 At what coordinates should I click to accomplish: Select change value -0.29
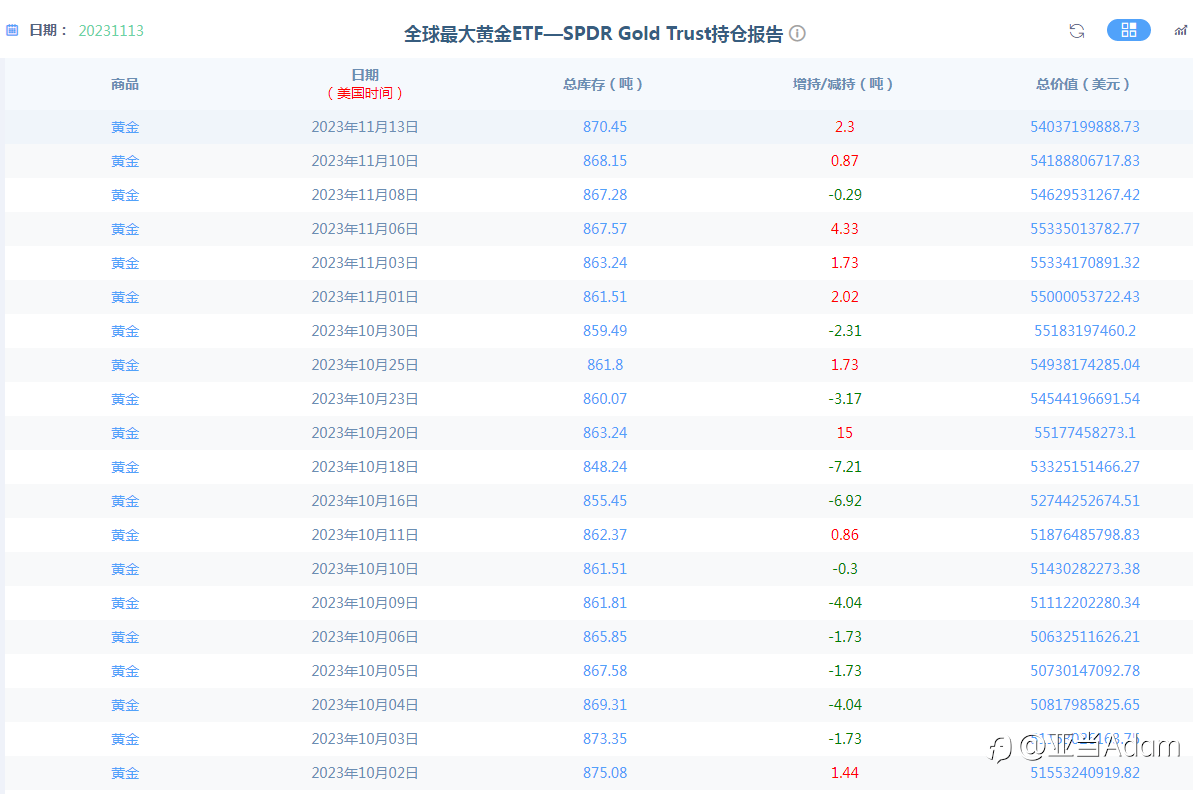tap(845, 195)
